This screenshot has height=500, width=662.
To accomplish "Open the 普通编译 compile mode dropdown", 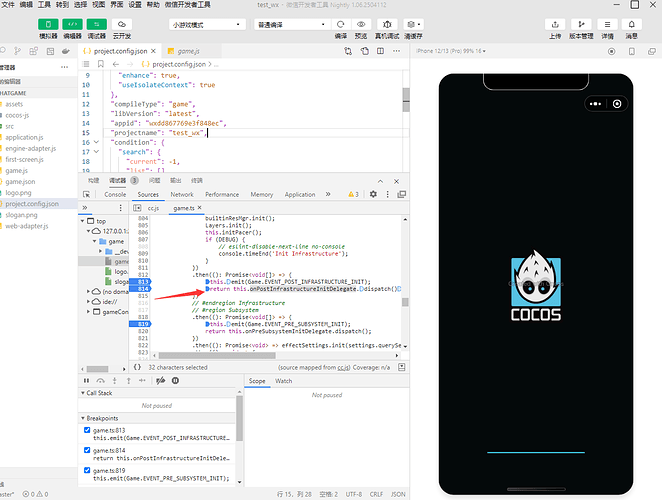I will [292, 24].
